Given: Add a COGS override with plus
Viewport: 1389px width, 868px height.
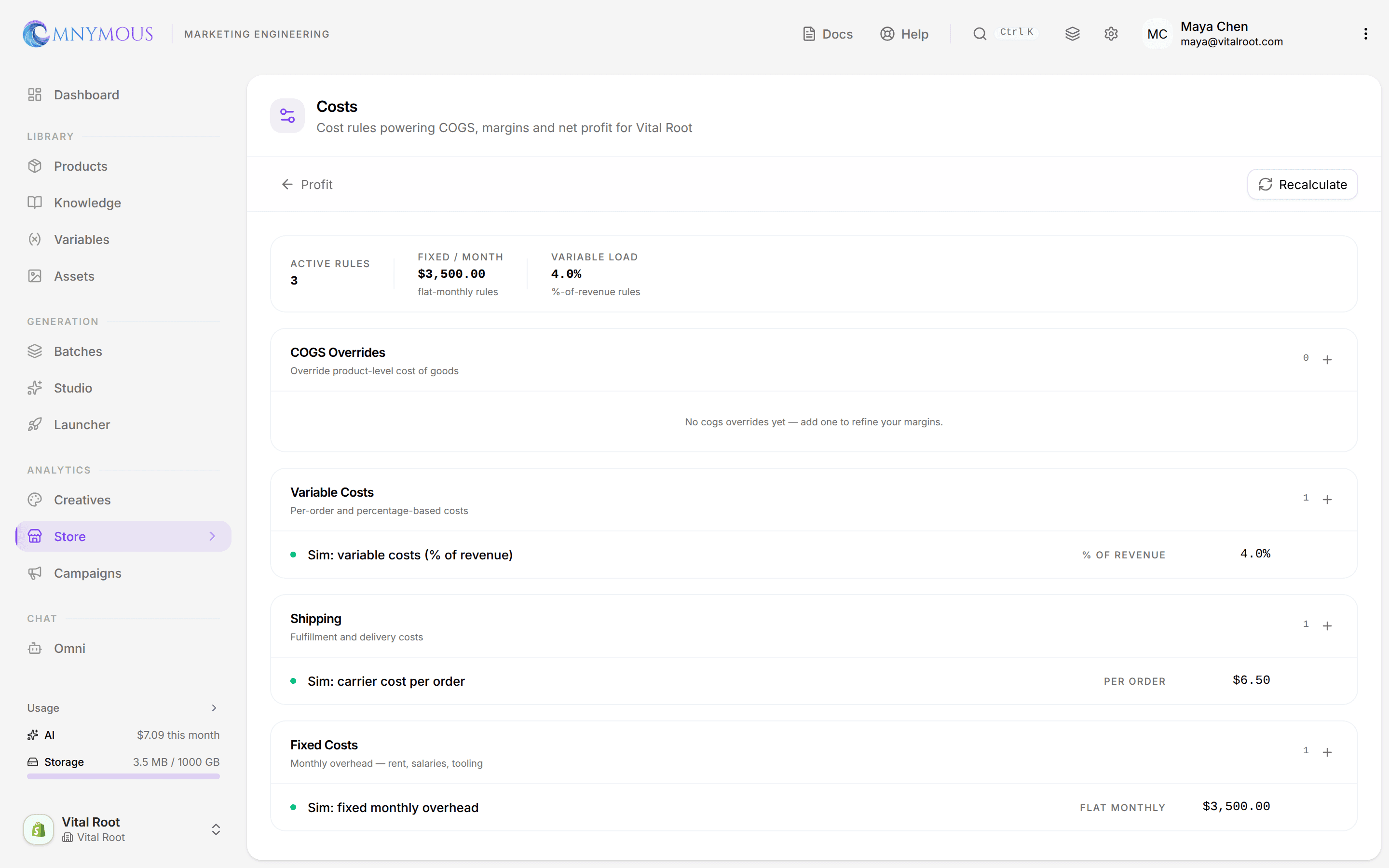Looking at the screenshot, I should coord(1327,360).
